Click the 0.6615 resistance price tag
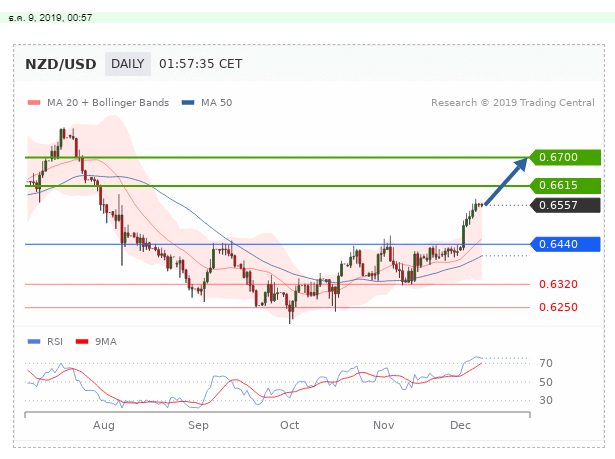Screen dimensions: 615x459 pyautogui.click(x=565, y=185)
